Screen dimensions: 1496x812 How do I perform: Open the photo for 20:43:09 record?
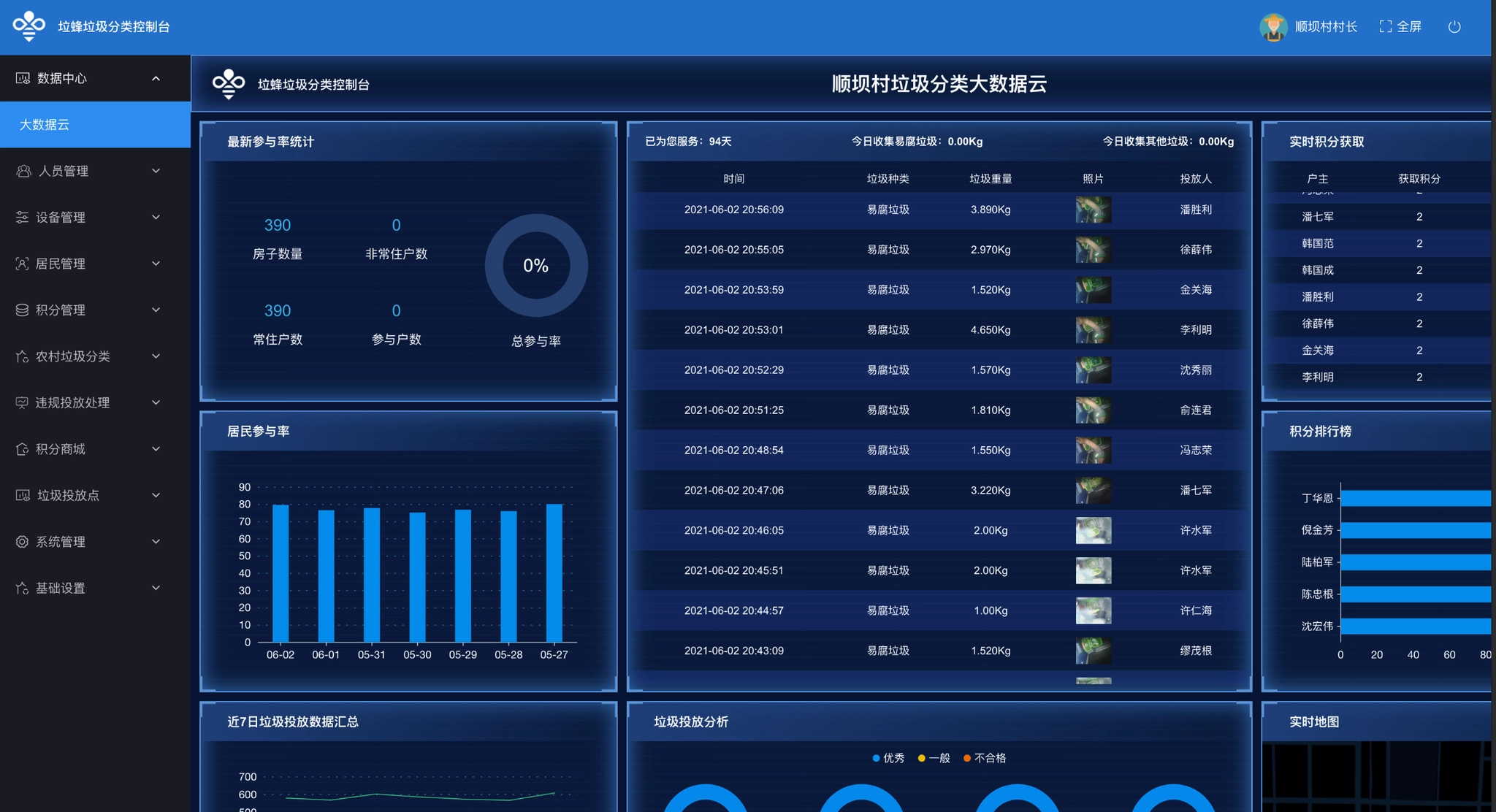1094,651
